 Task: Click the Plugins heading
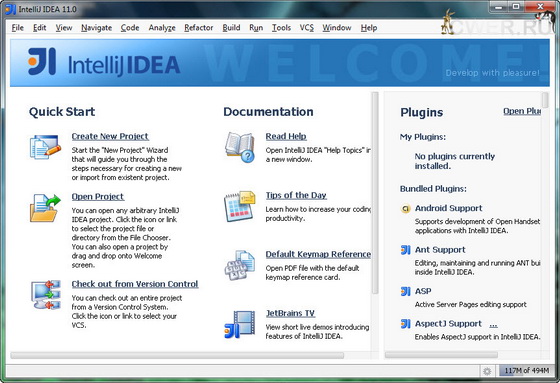coord(422,113)
